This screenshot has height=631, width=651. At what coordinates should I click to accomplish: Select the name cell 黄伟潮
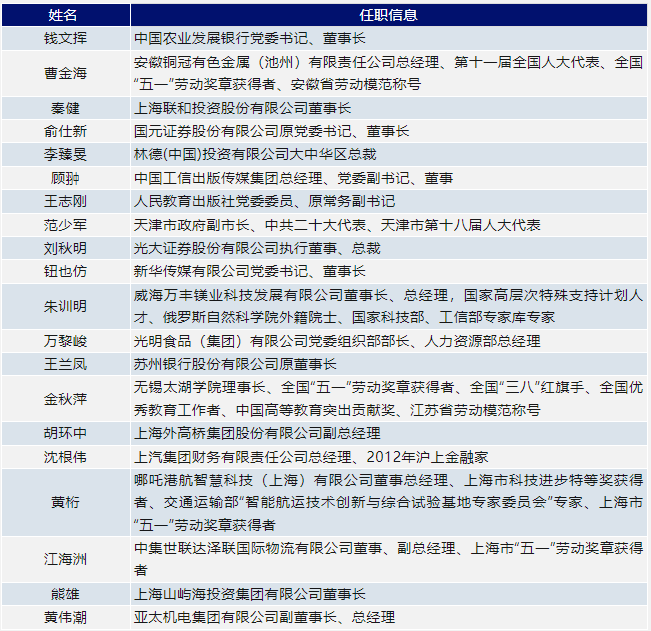click(66, 617)
